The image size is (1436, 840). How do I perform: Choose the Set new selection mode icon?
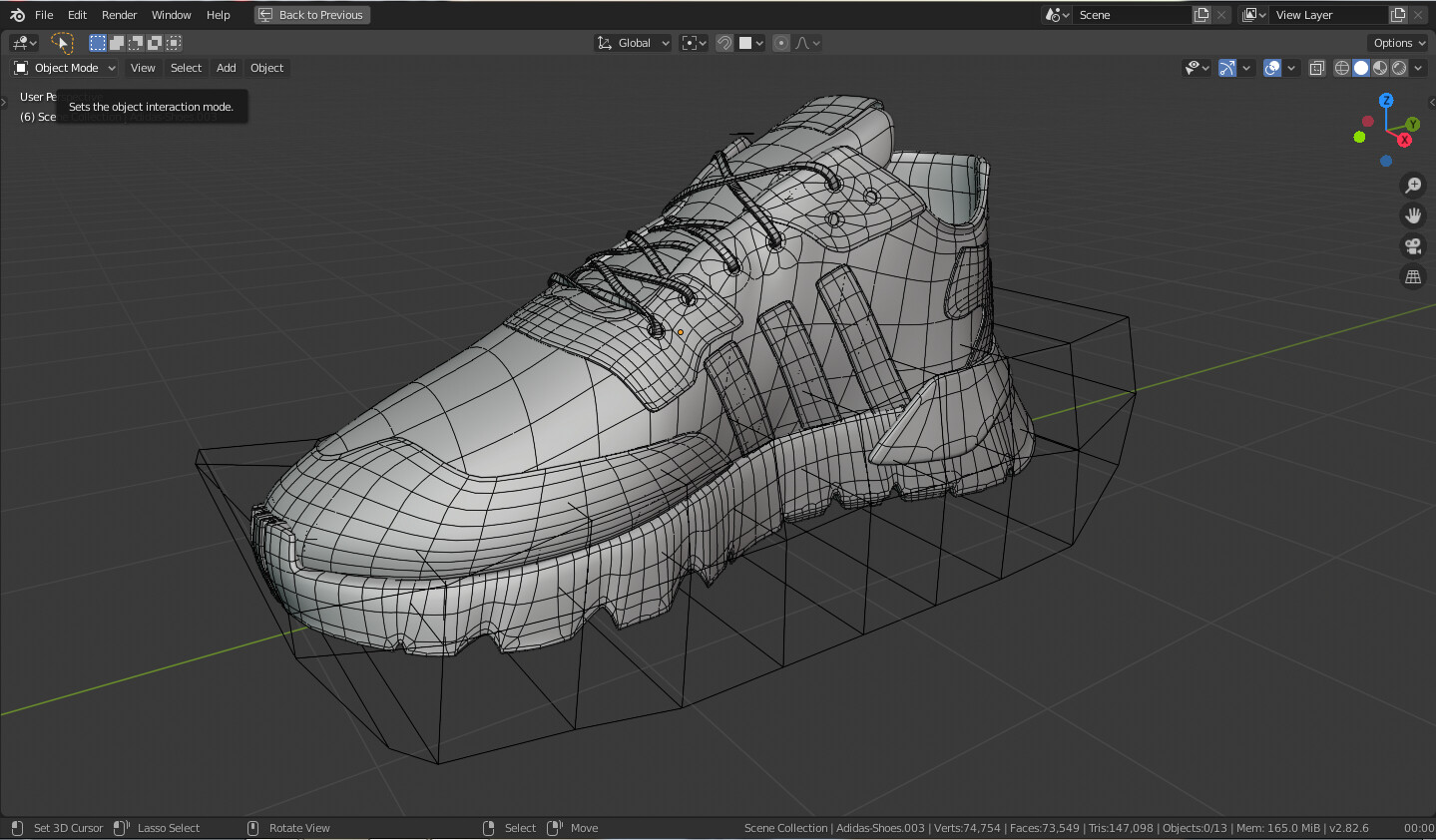(98, 43)
